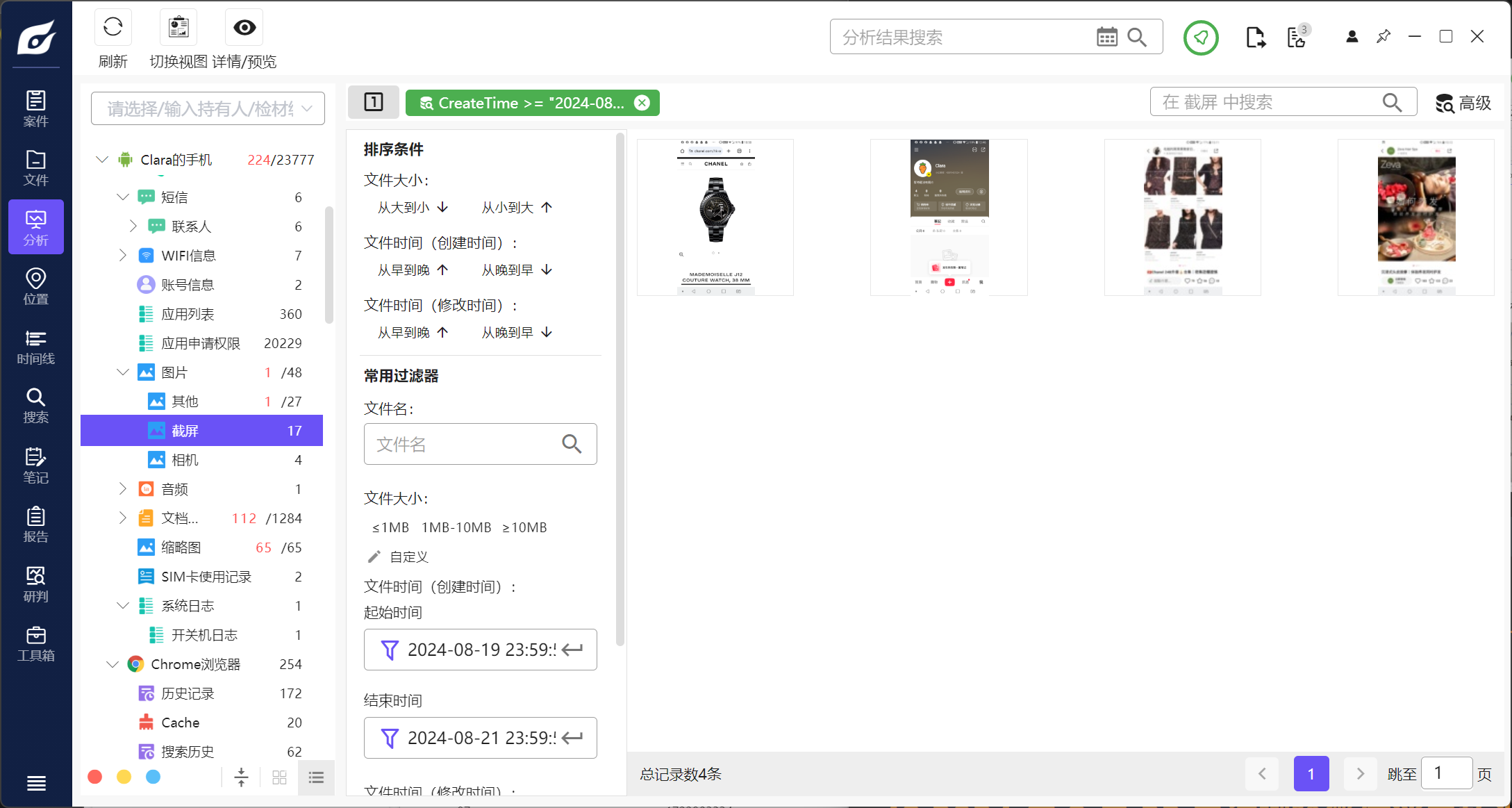Open the holder/evidence selection dropdown
The image size is (1512, 808).
coord(208,109)
